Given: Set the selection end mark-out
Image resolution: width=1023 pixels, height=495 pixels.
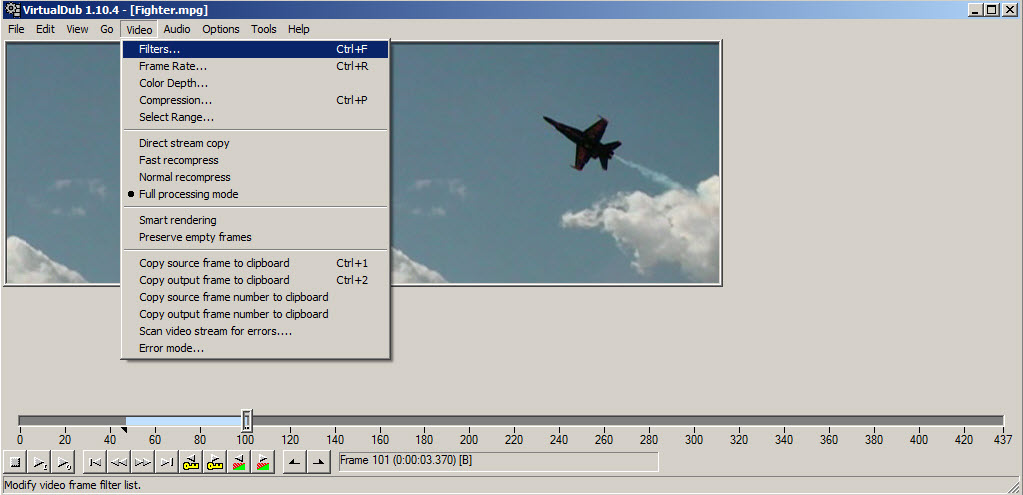Looking at the screenshot, I should [x=318, y=462].
